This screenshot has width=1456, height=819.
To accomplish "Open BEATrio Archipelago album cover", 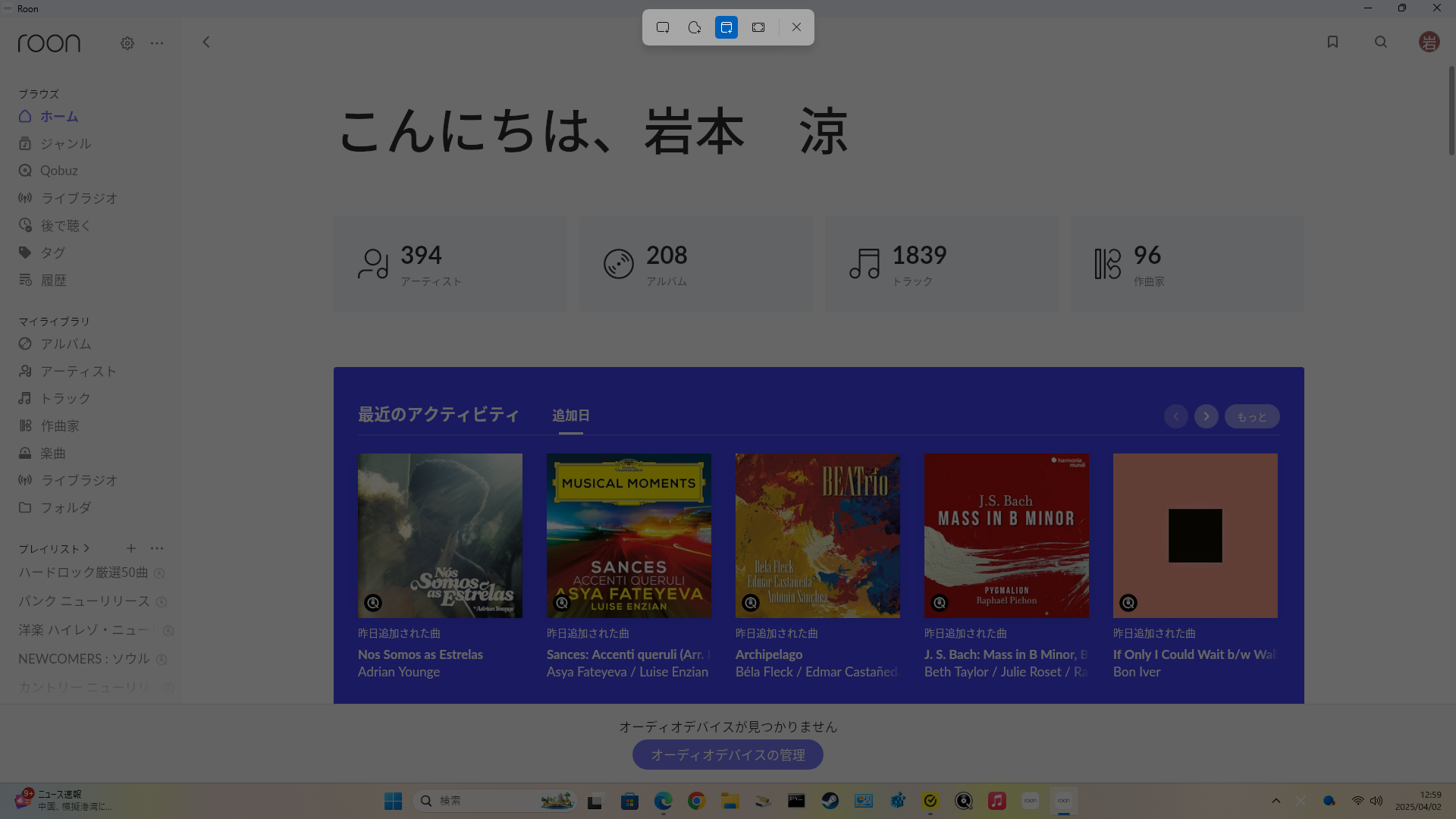I will click(817, 535).
